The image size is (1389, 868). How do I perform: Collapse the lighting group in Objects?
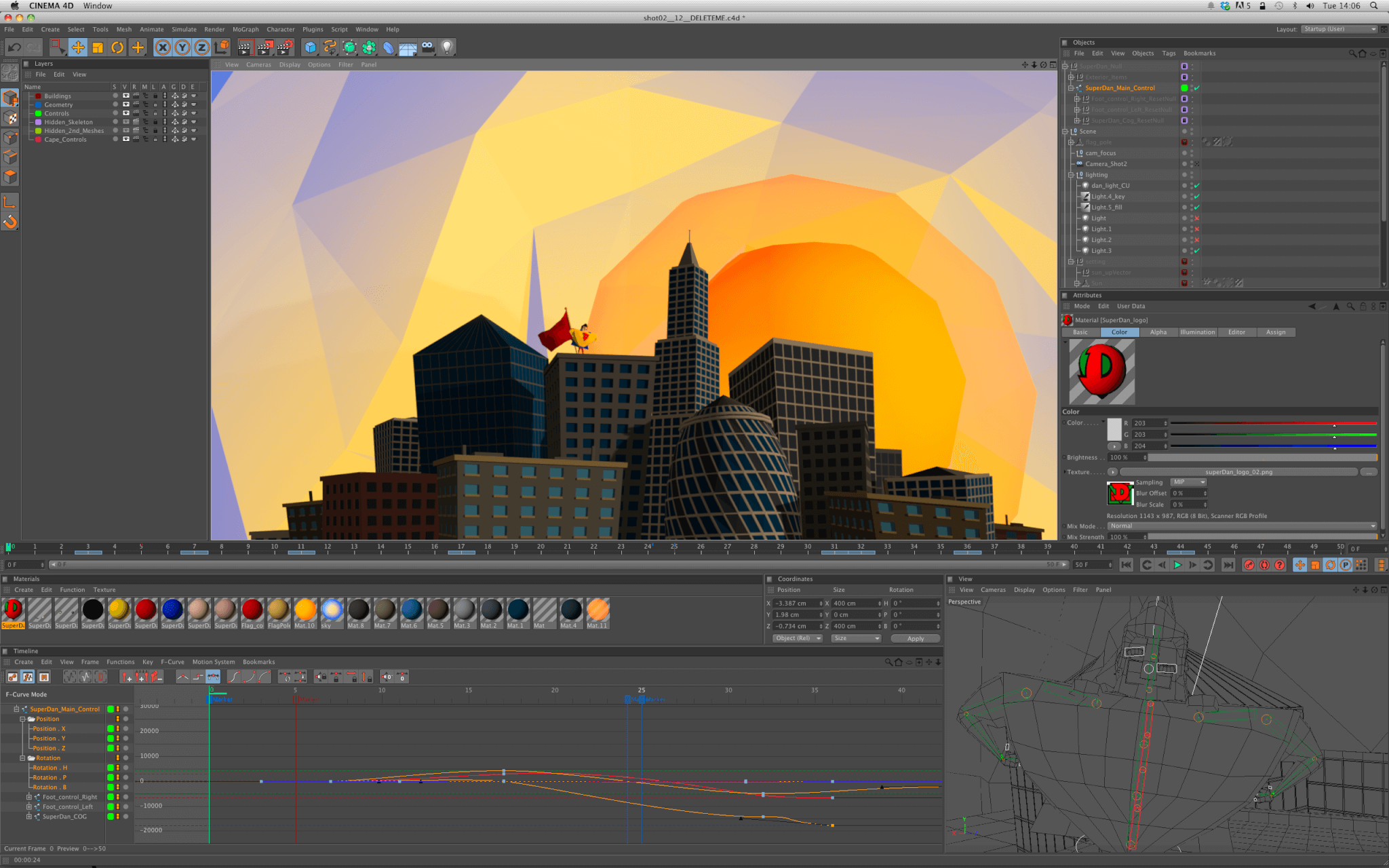click(1071, 175)
